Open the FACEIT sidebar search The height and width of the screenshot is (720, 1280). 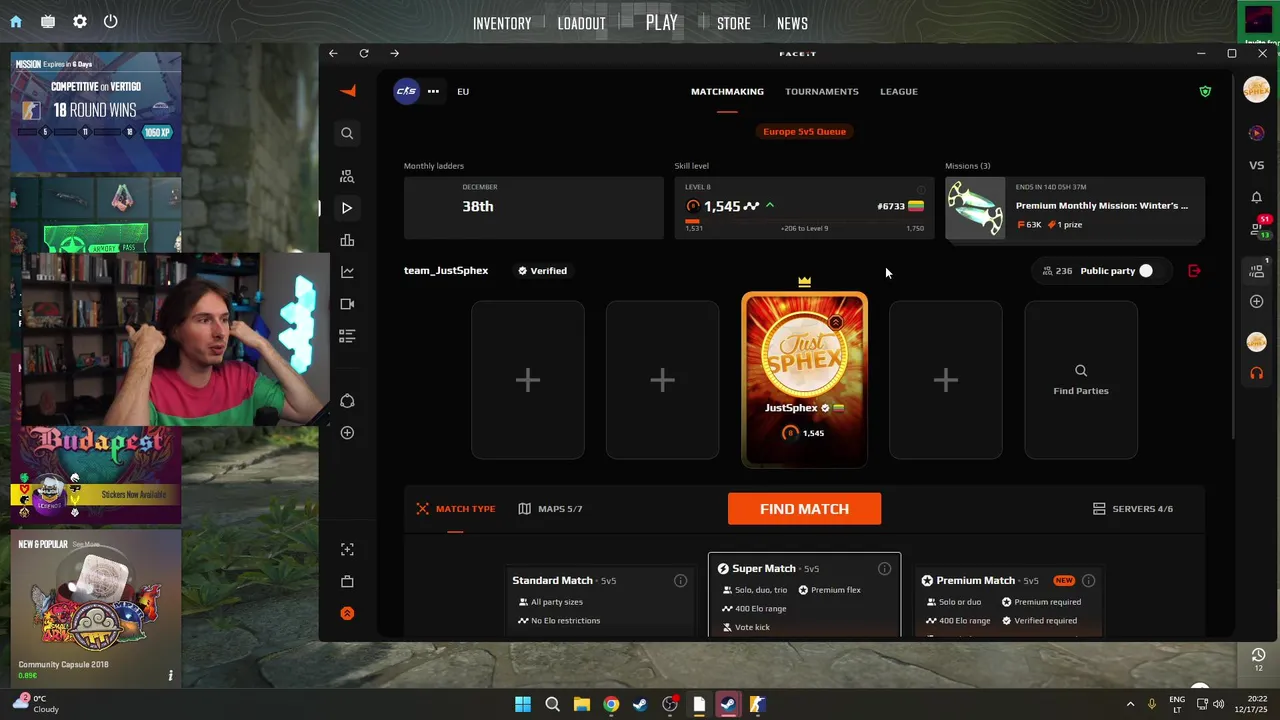coord(347,133)
